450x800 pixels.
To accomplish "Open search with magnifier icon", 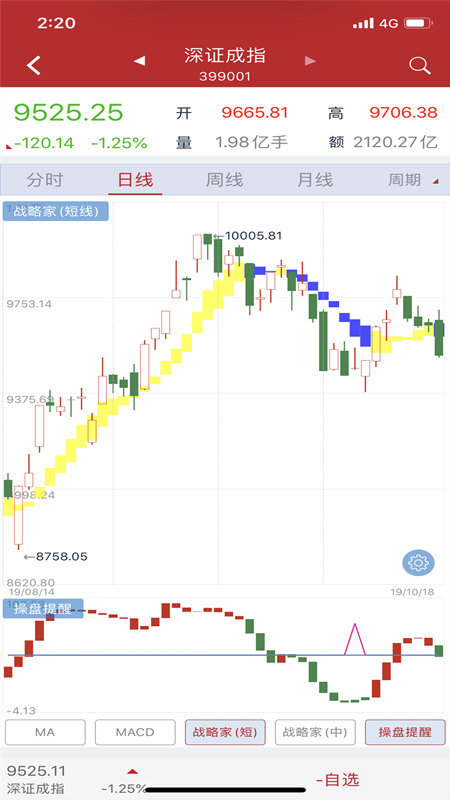I will pos(419,66).
